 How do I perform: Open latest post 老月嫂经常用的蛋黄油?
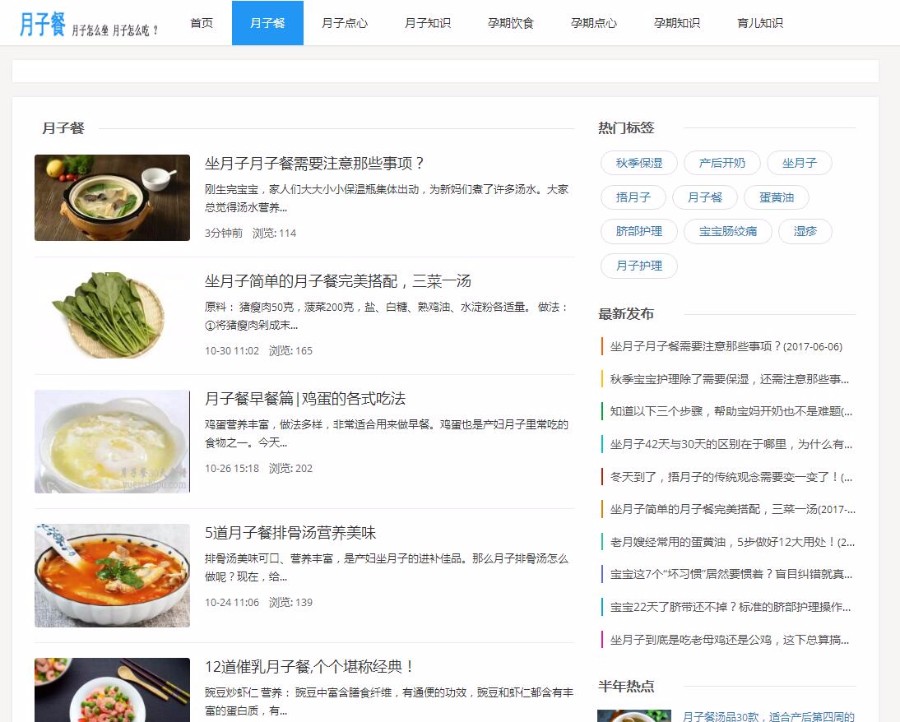732,542
